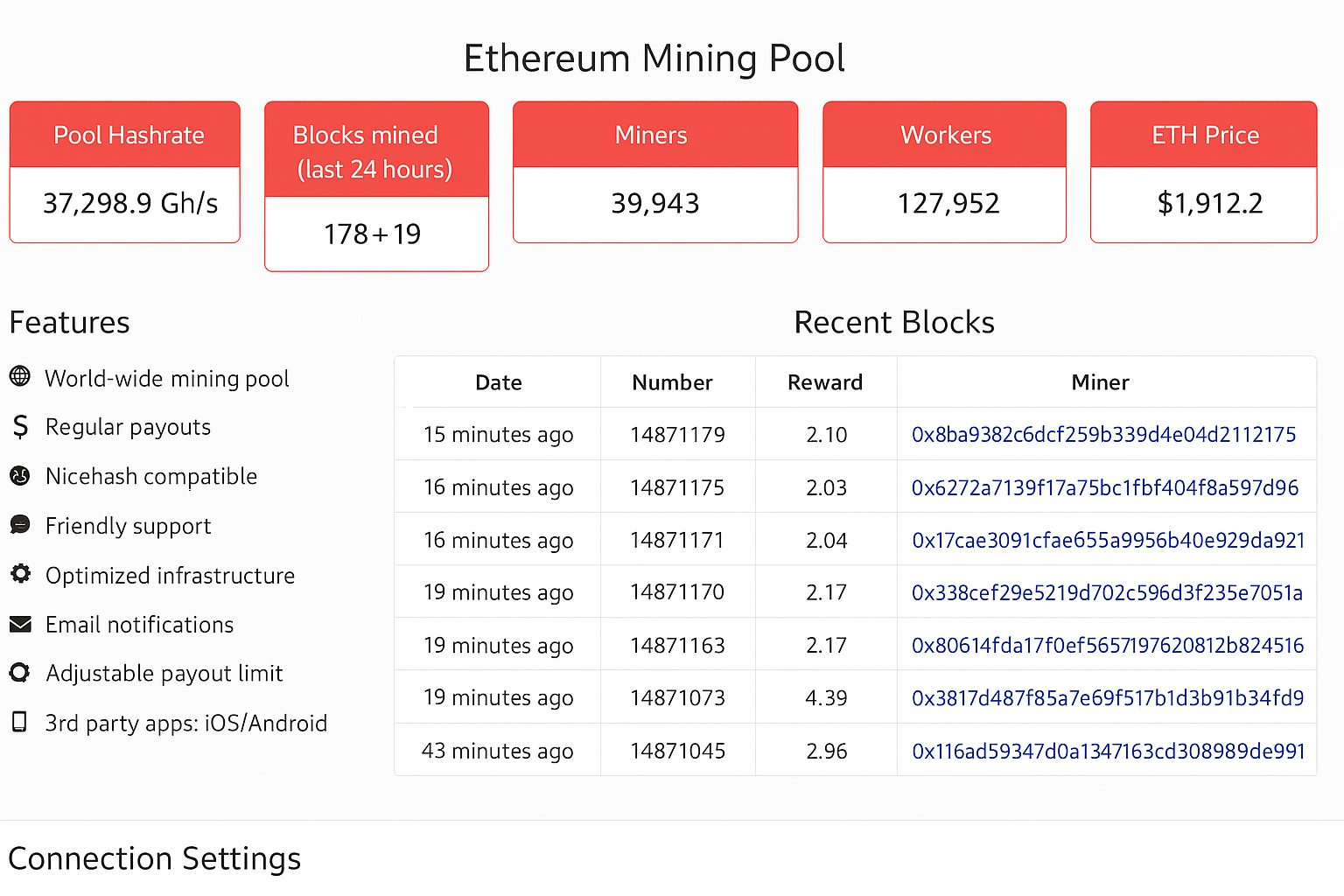Expand the Recent Blocks section
The width and height of the screenshot is (1344, 896).
(893, 322)
